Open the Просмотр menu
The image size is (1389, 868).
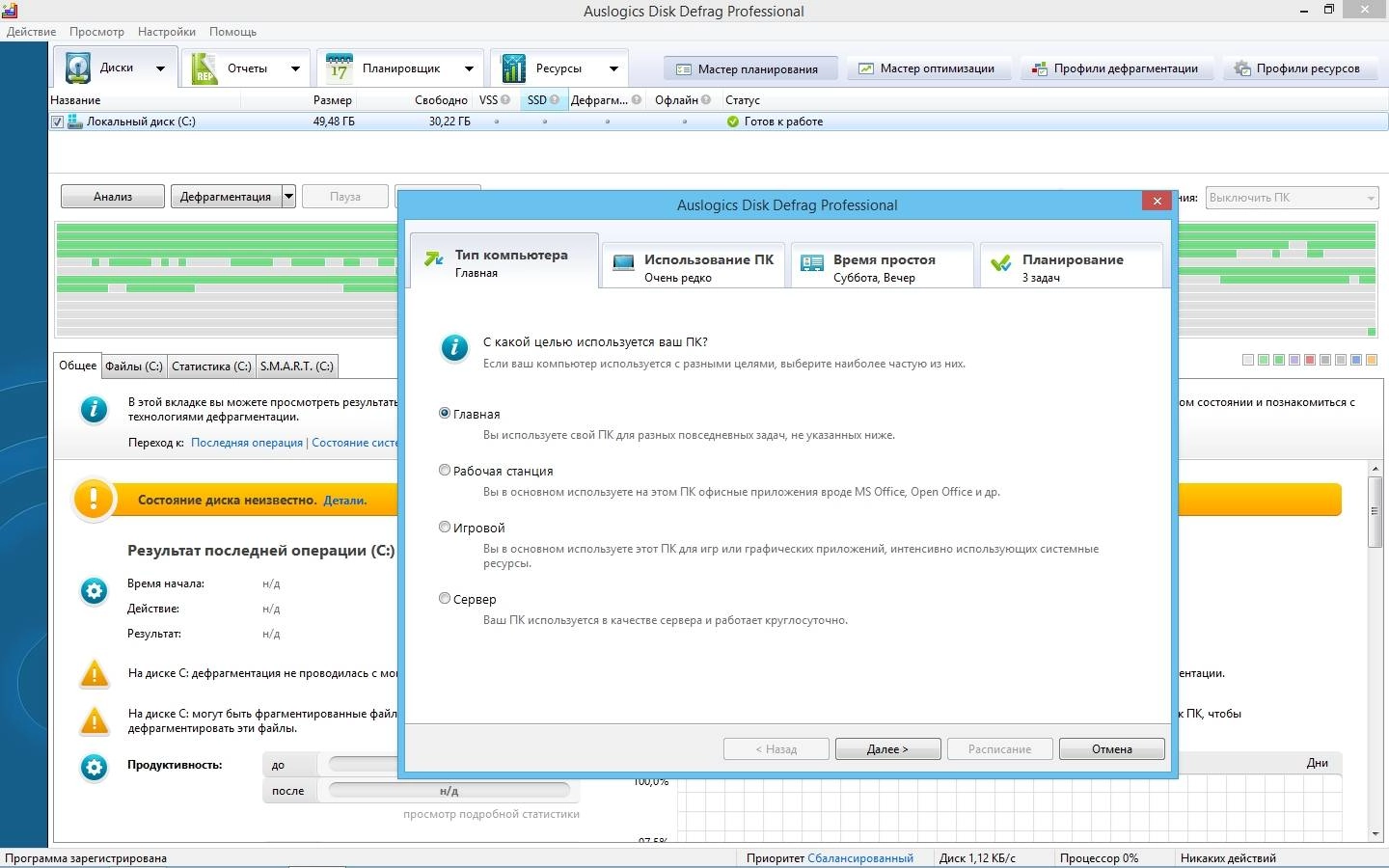pyautogui.click(x=96, y=32)
